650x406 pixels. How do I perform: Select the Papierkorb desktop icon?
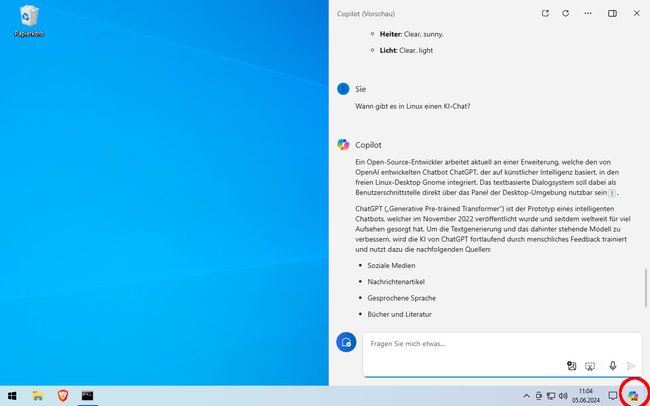(29, 21)
